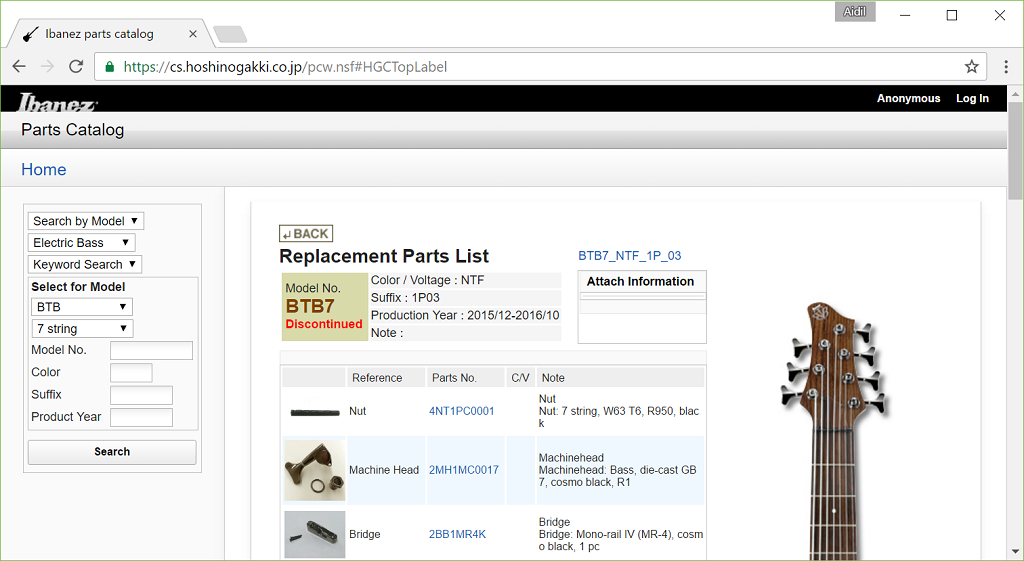The image size is (1024, 561).
Task: Click the Anonymous user label
Action: [x=908, y=99]
